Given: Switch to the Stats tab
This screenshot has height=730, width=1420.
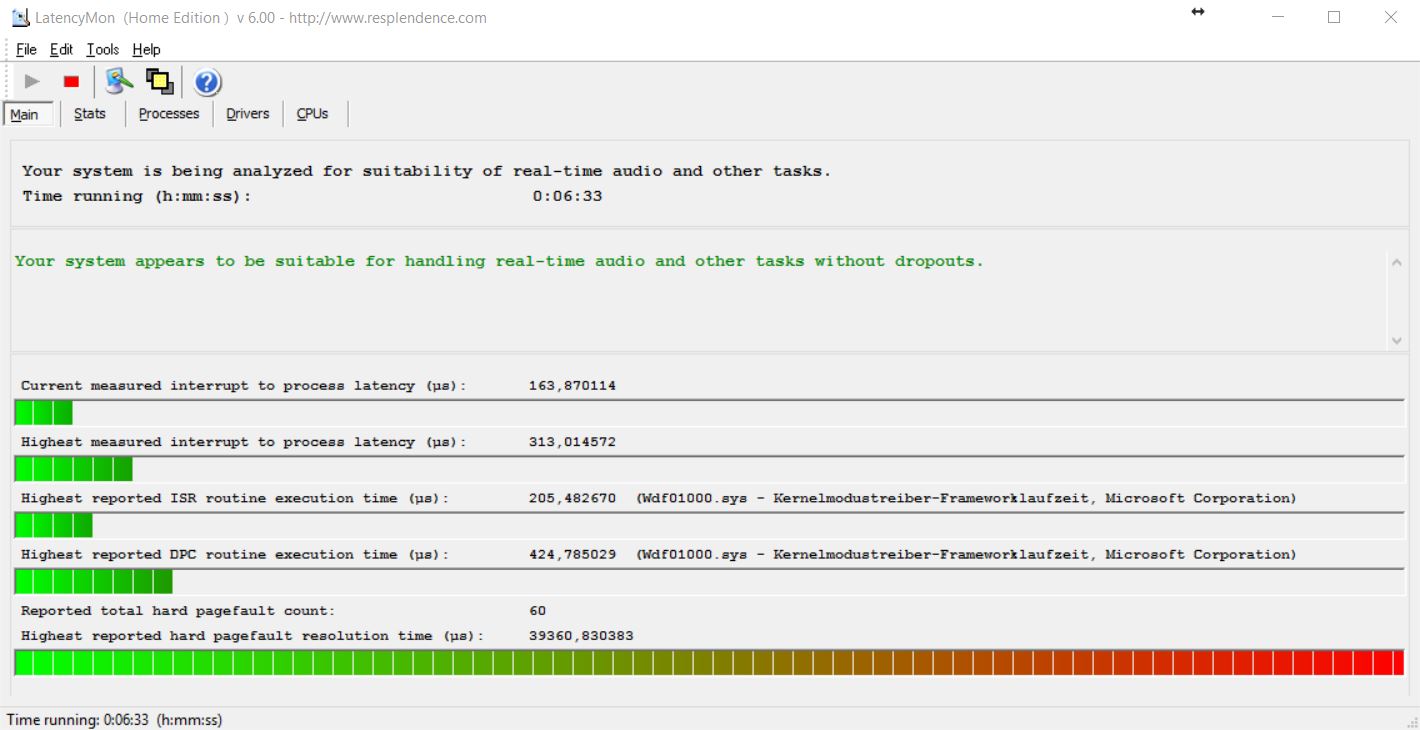Looking at the screenshot, I should 90,114.
